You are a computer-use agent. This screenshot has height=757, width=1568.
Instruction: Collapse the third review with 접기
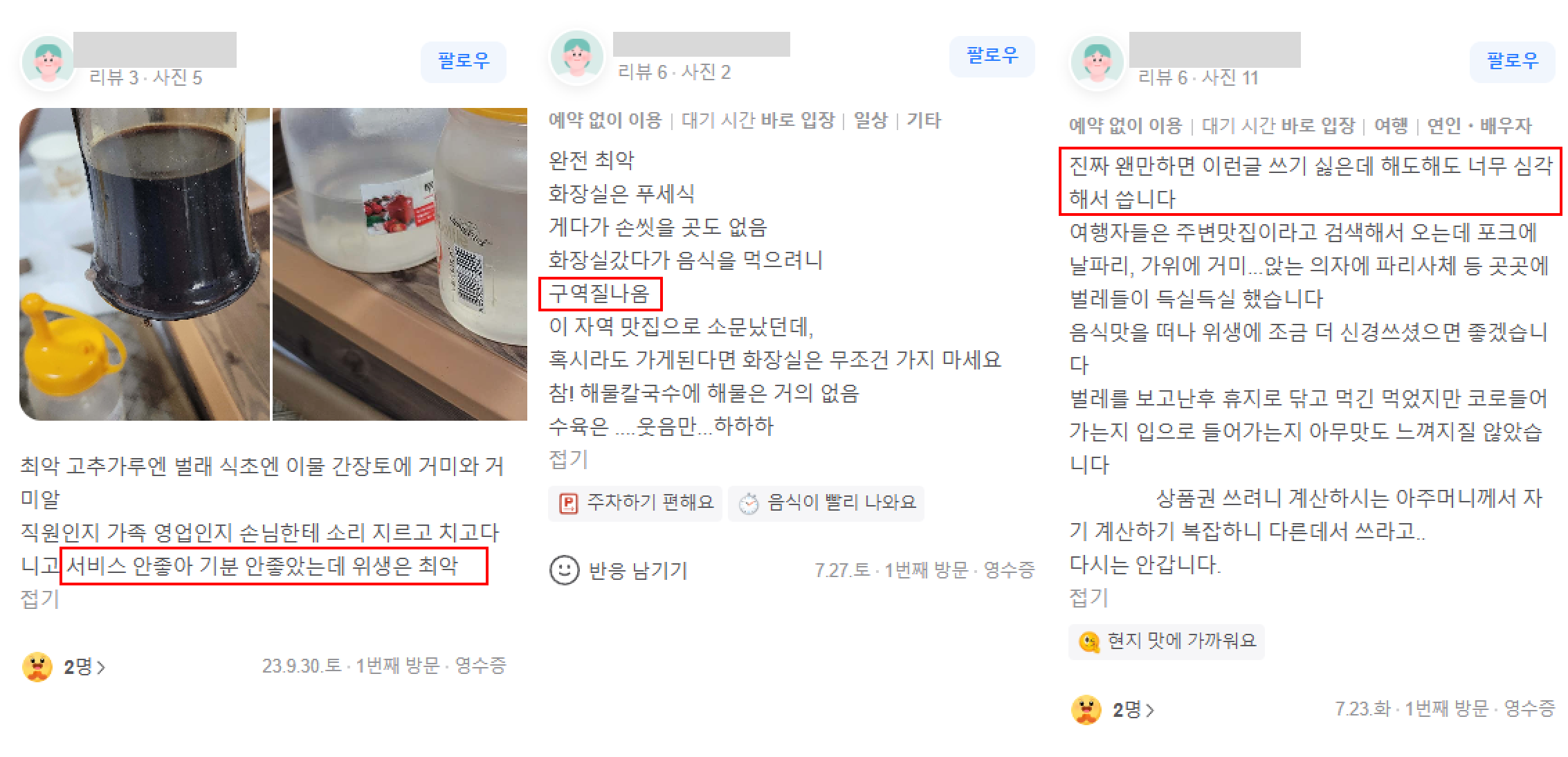coord(1088,597)
